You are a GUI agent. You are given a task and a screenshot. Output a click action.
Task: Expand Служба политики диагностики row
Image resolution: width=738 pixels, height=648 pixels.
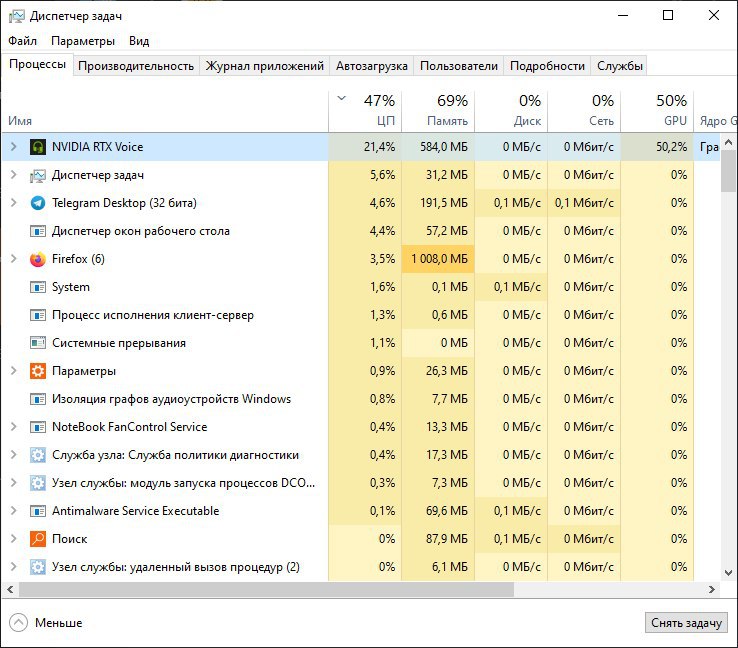click(14, 455)
